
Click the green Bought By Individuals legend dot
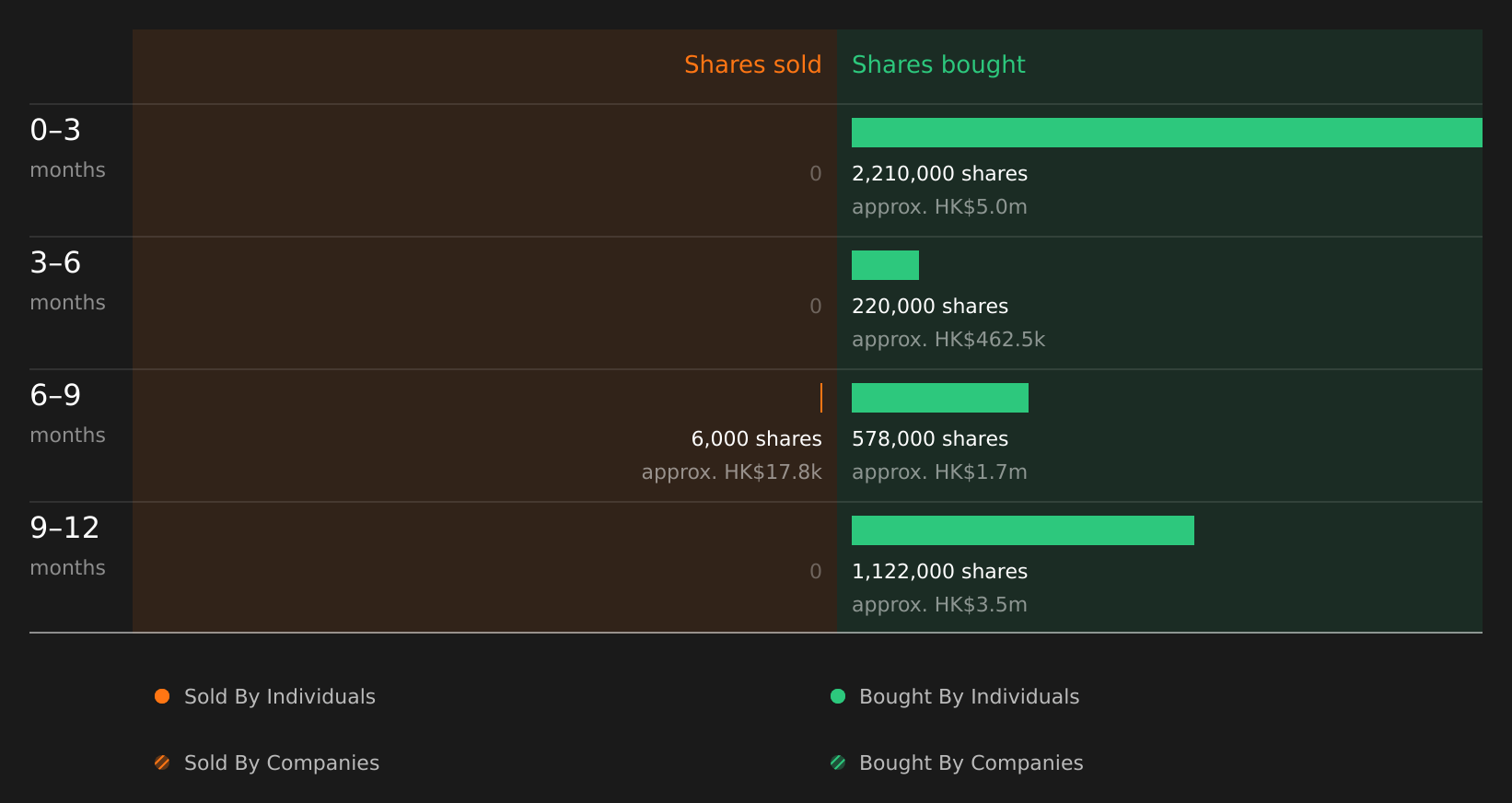838,696
